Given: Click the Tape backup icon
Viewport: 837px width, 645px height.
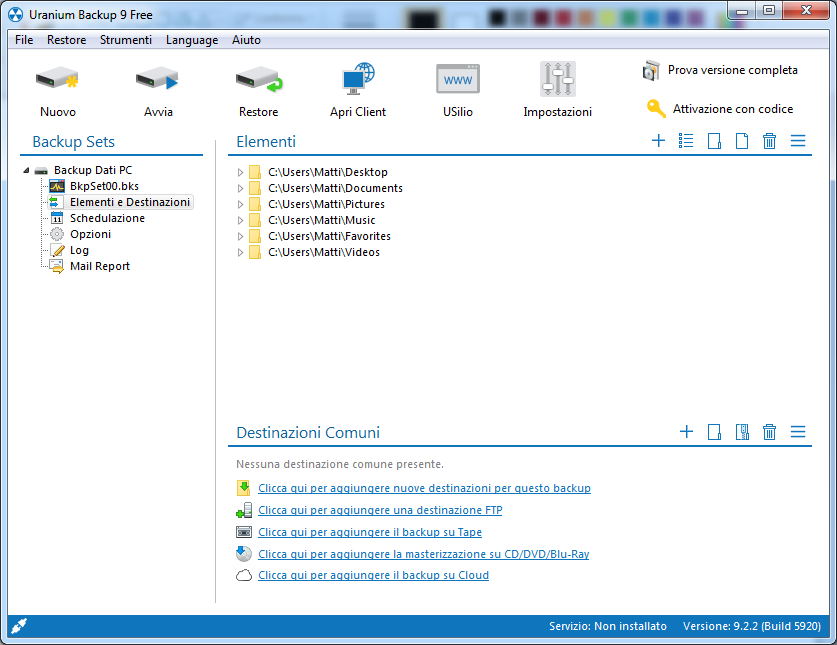Looking at the screenshot, I should click(x=244, y=532).
